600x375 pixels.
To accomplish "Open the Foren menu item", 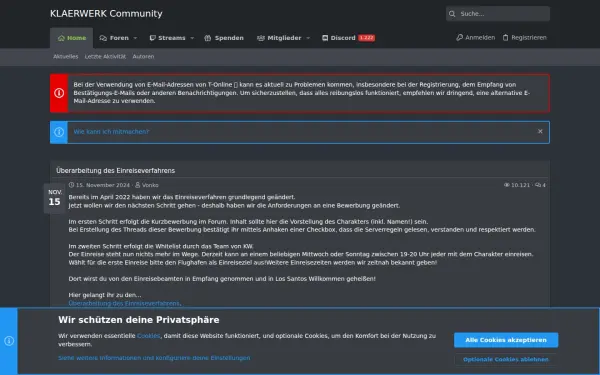I will (x=119, y=38).
